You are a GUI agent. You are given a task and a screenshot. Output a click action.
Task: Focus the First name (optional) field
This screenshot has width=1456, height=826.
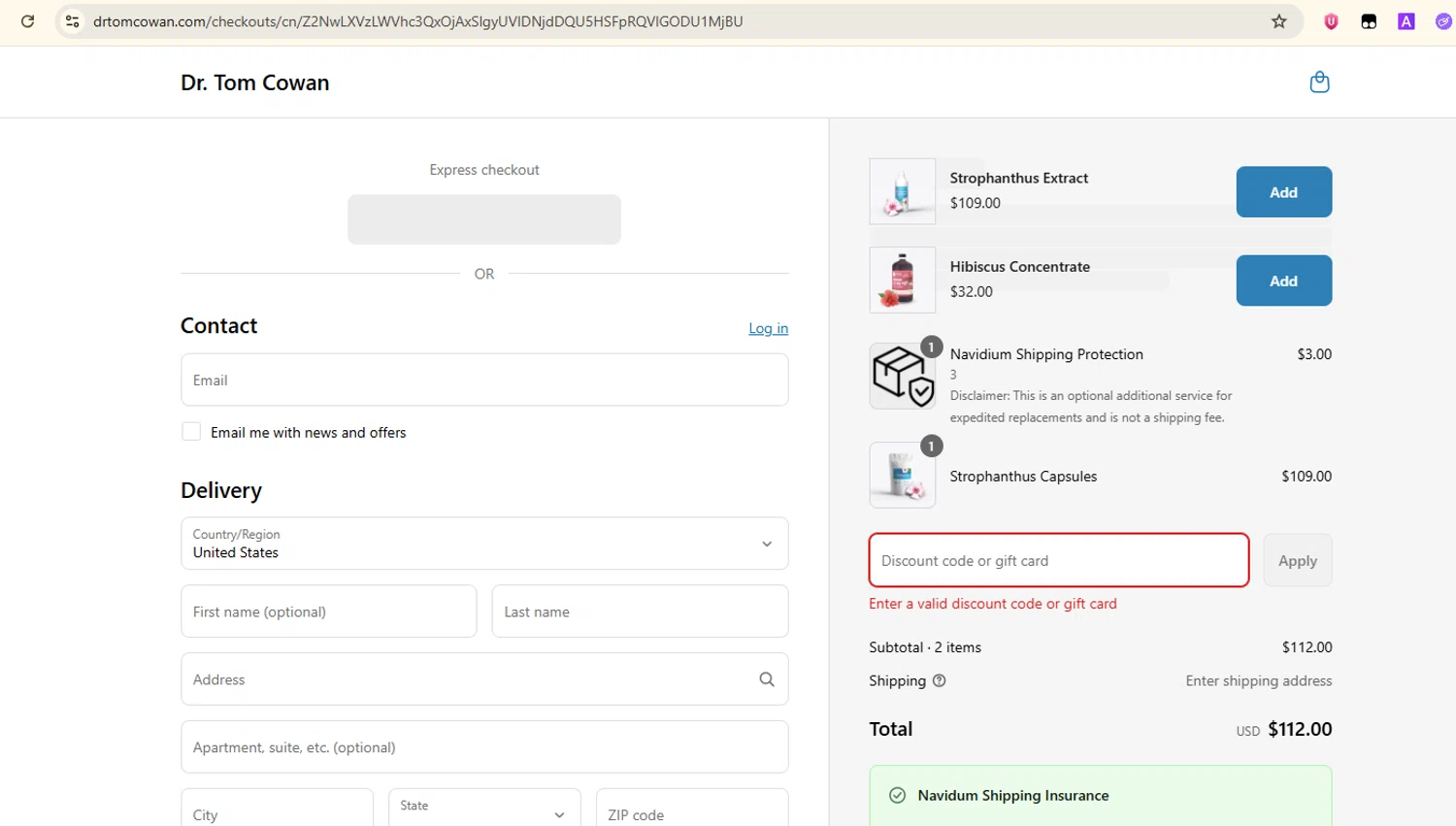click(329, 611)
